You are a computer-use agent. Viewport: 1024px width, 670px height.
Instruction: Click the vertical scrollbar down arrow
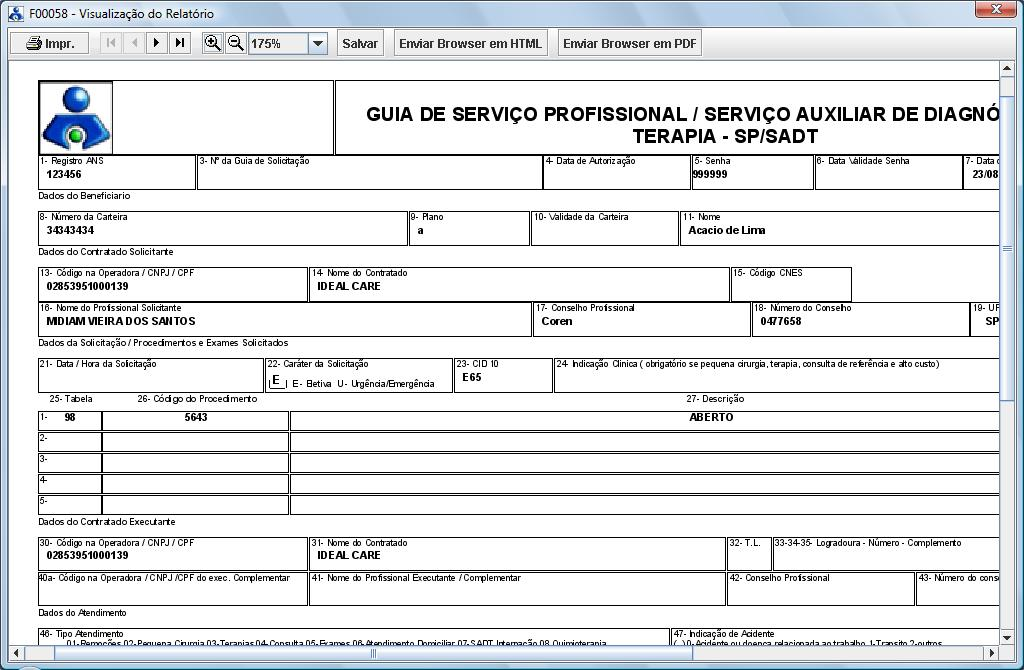(x=1006, y=637)
